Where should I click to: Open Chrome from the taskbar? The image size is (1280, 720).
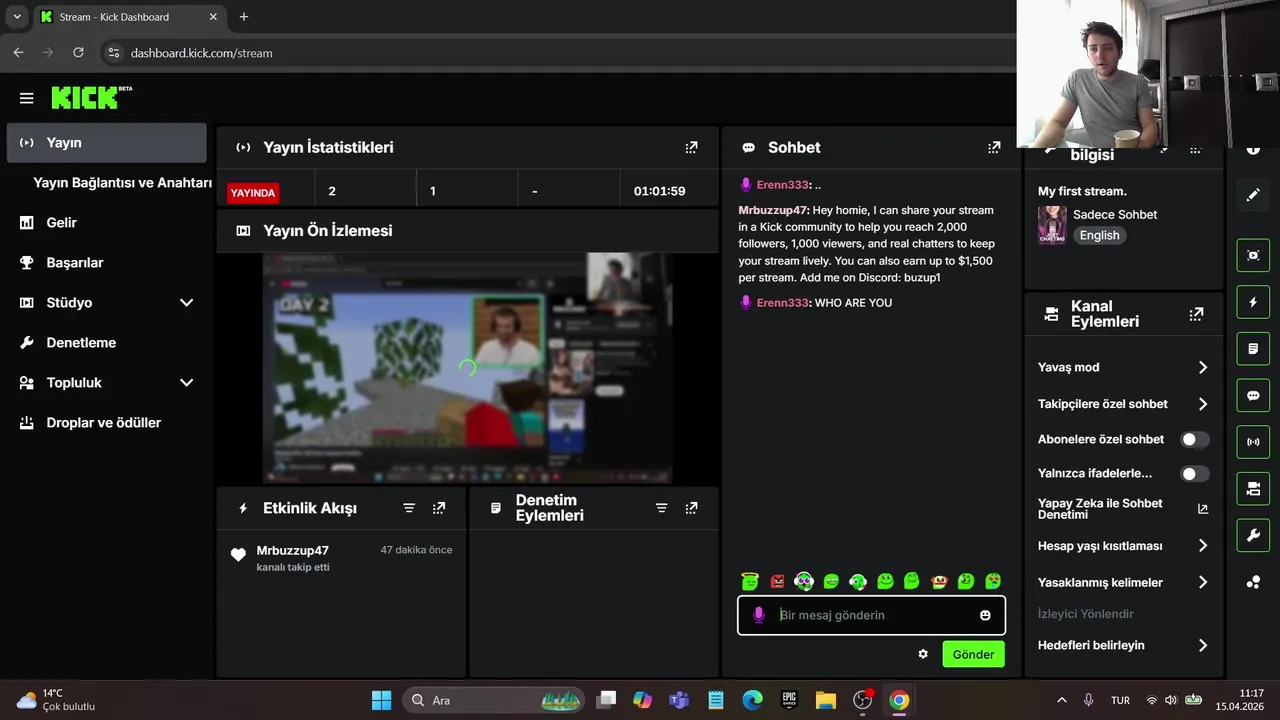899,700
